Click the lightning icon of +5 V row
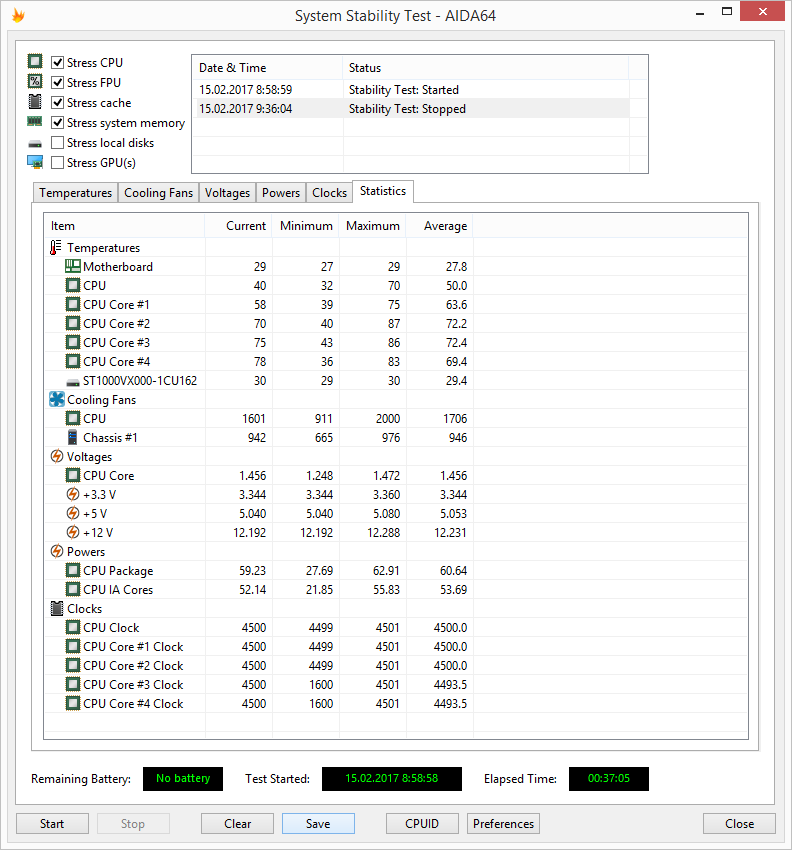Screen dimensions: 792x850 click(x=73, y=513)
